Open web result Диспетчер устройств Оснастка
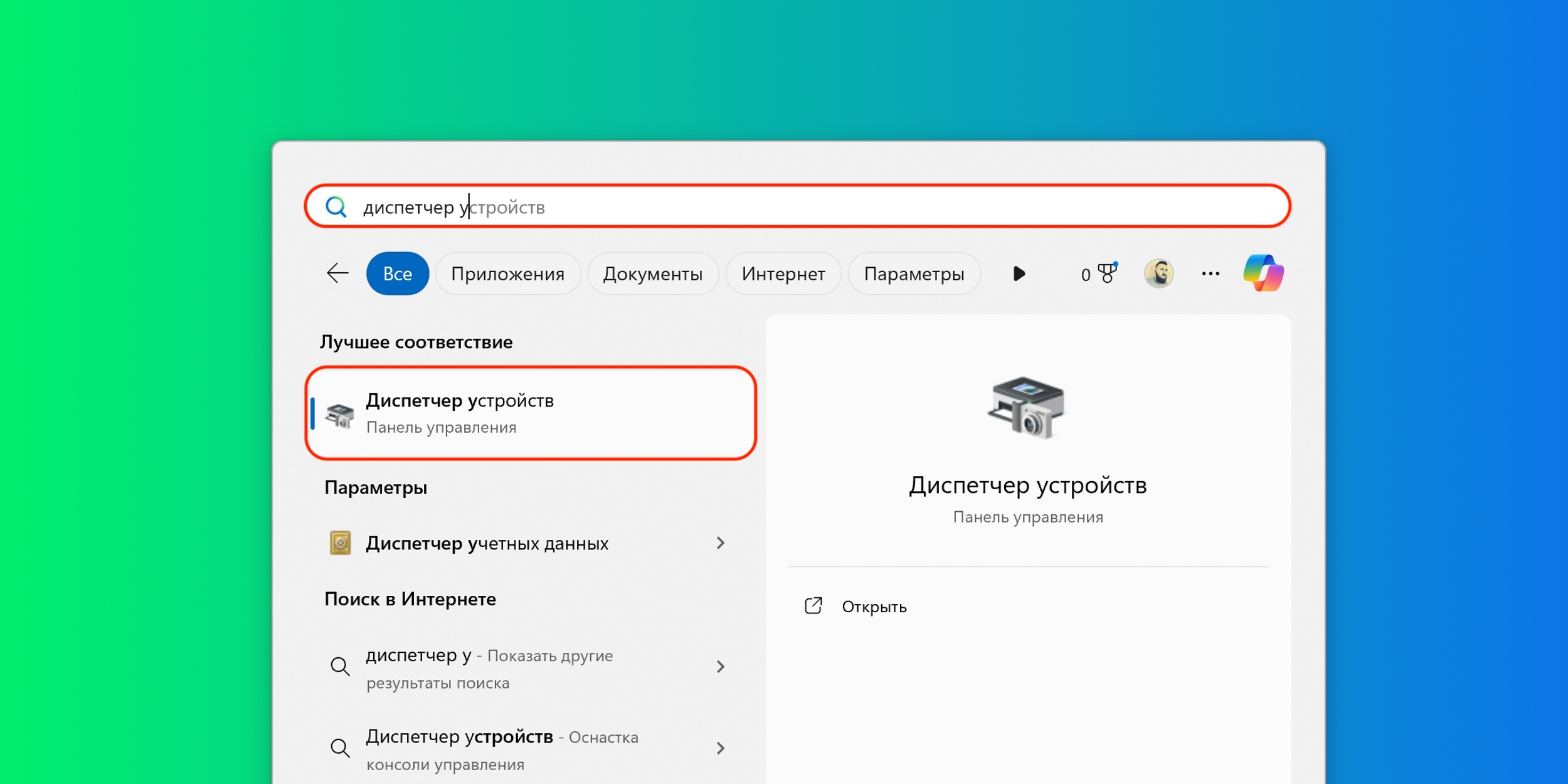Viewport: 1568px width, 784px height. pos(531,750)
